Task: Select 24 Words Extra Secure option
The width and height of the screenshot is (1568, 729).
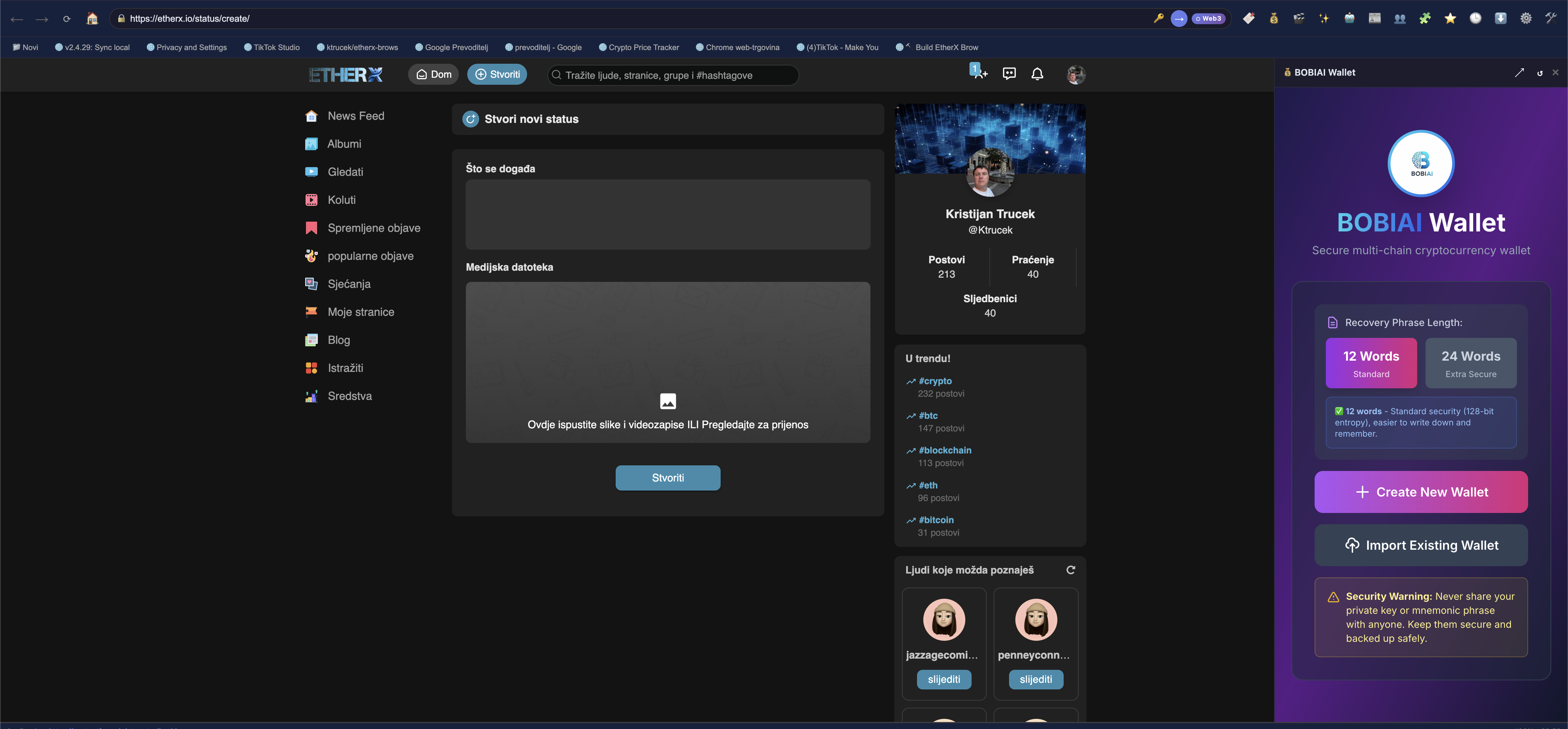Action: [x=1471, y=362]
